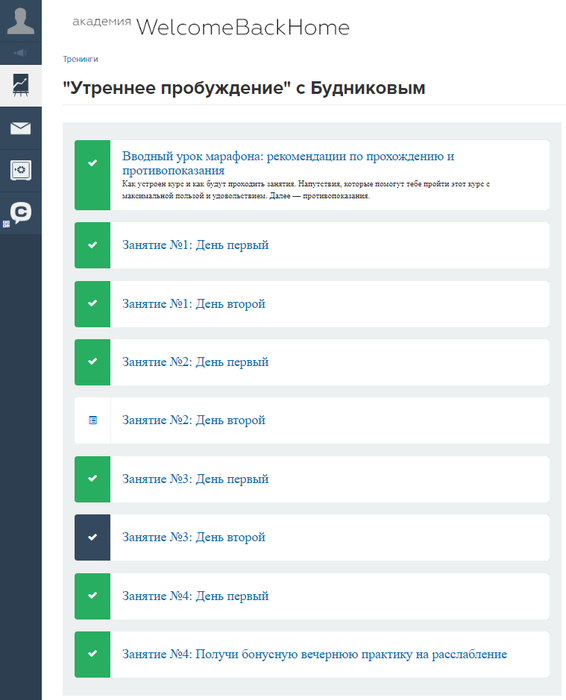Open lesson Занятие №2: День второй
This screenshot has height=700, width=566.
[194, 420]
